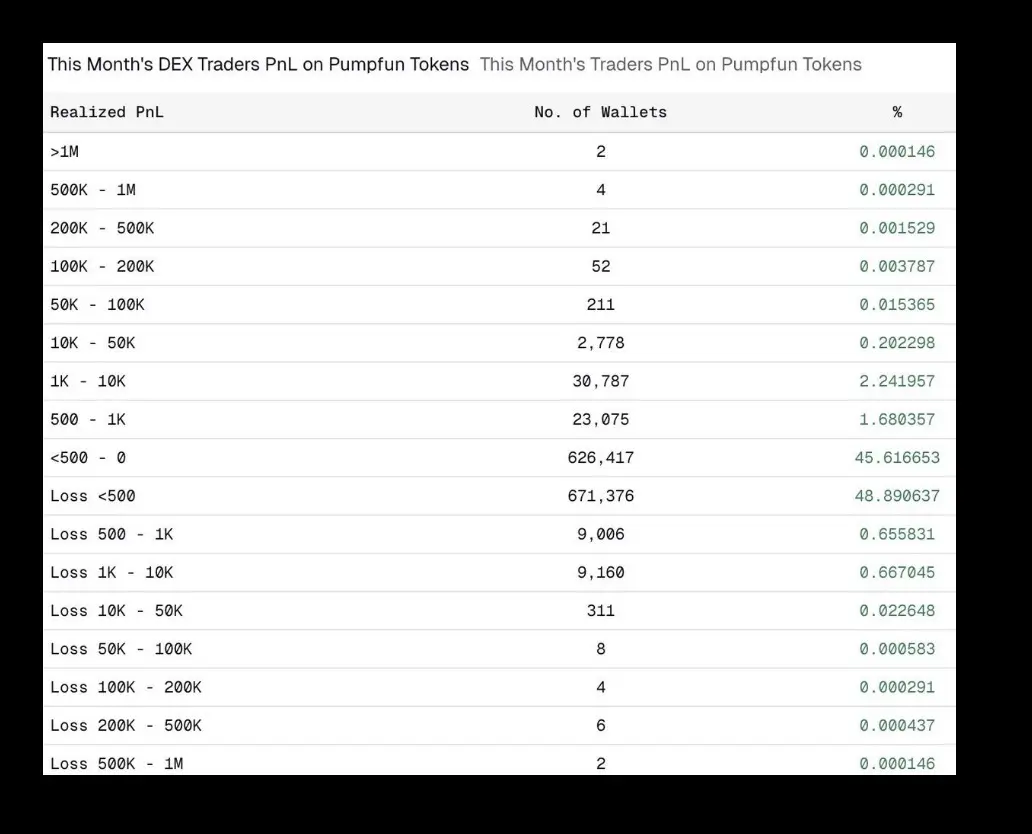The height and width of the screenshot is (834, 1032).
Task: Select the Loss 200K - 500K row label
Action: [126, 726]
